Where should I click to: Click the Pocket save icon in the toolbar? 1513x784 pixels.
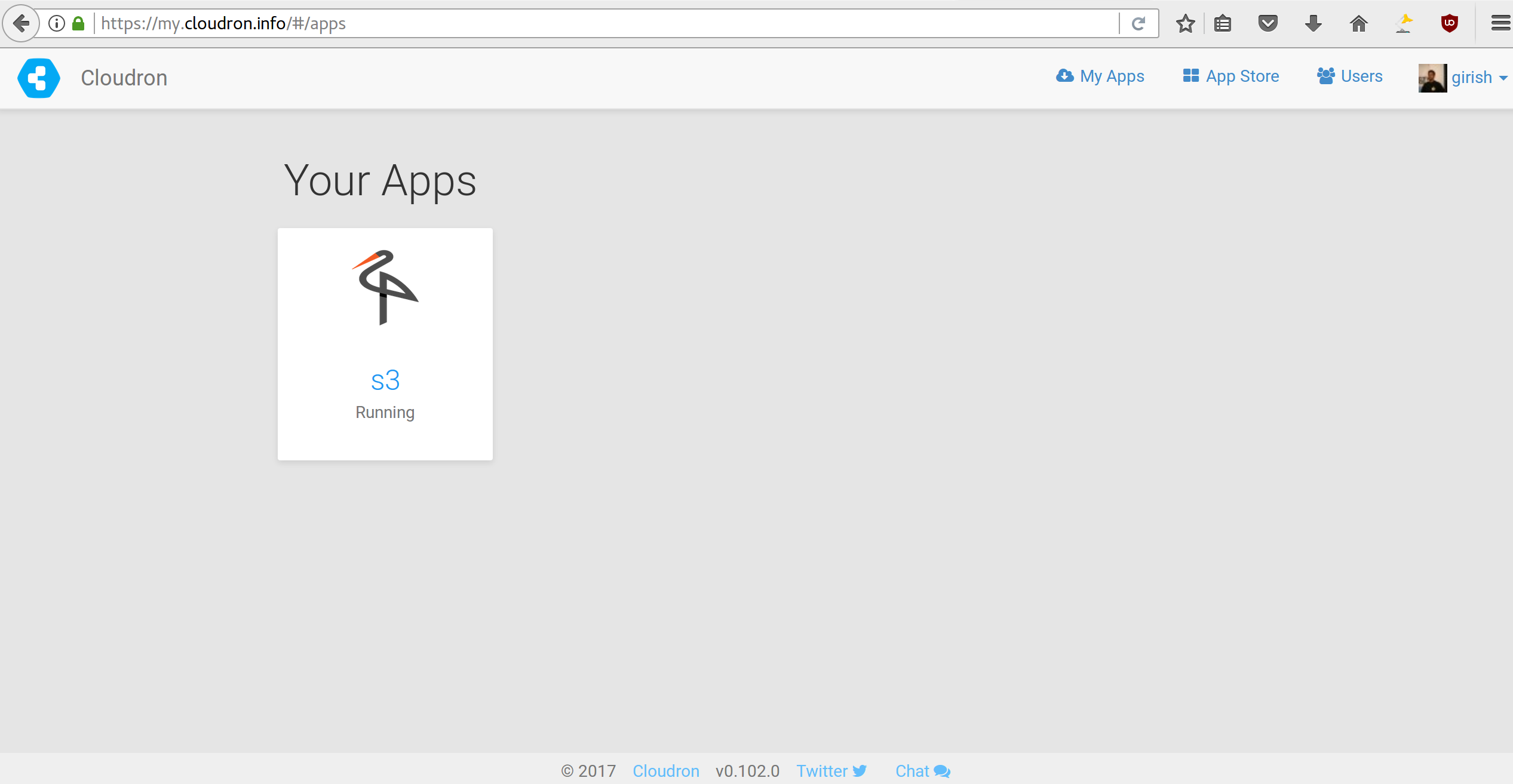[x=1268, y=23]
